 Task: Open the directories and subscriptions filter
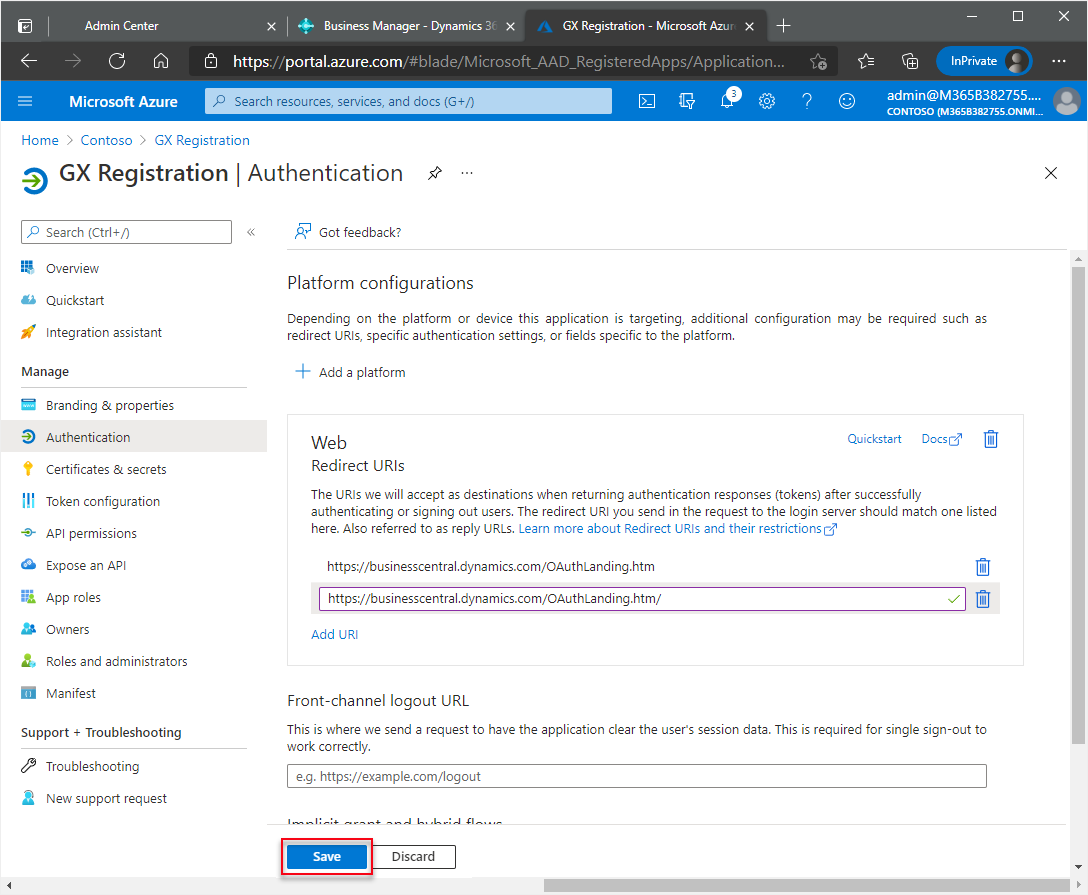(x=687, y=101)
